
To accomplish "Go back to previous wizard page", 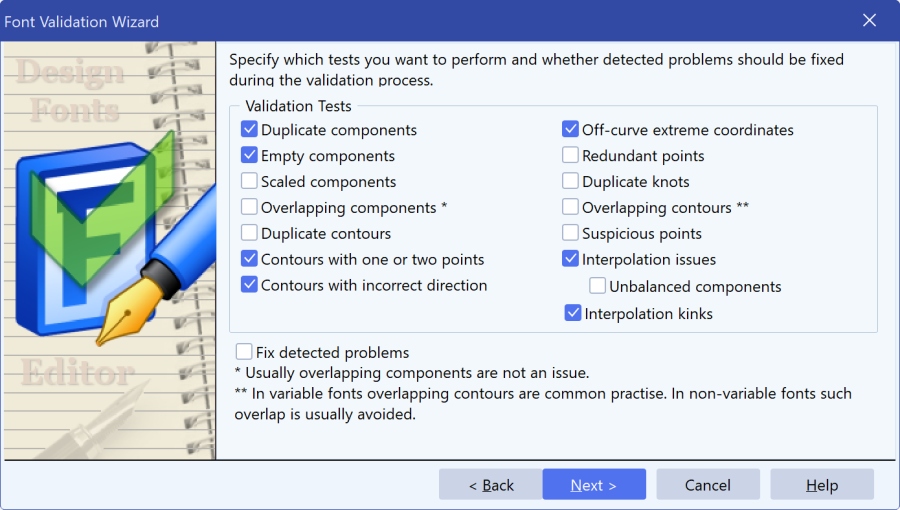I will [491, 485].
